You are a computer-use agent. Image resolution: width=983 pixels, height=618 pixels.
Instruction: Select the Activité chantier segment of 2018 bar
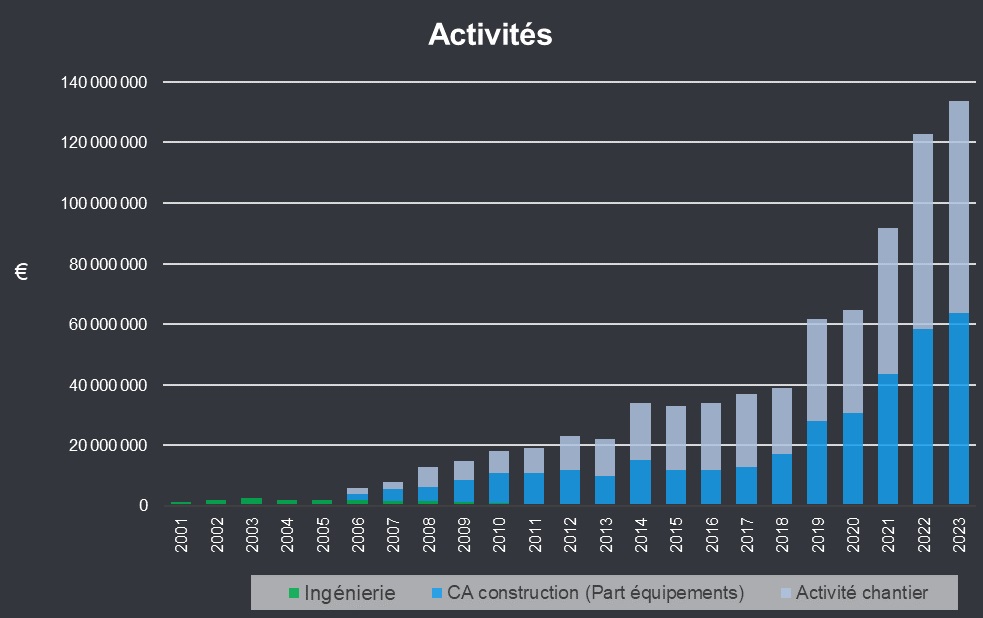(782, 421)
